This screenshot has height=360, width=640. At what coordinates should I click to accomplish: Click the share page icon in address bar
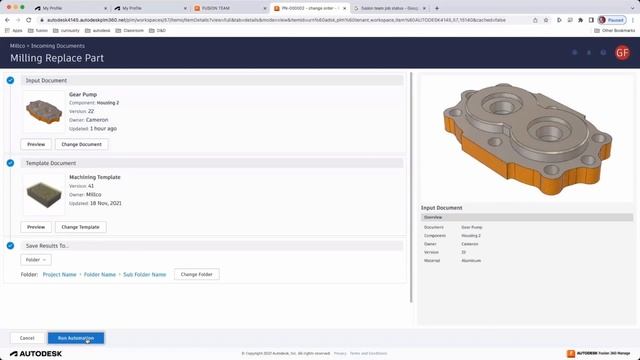[x=535, y=20]
